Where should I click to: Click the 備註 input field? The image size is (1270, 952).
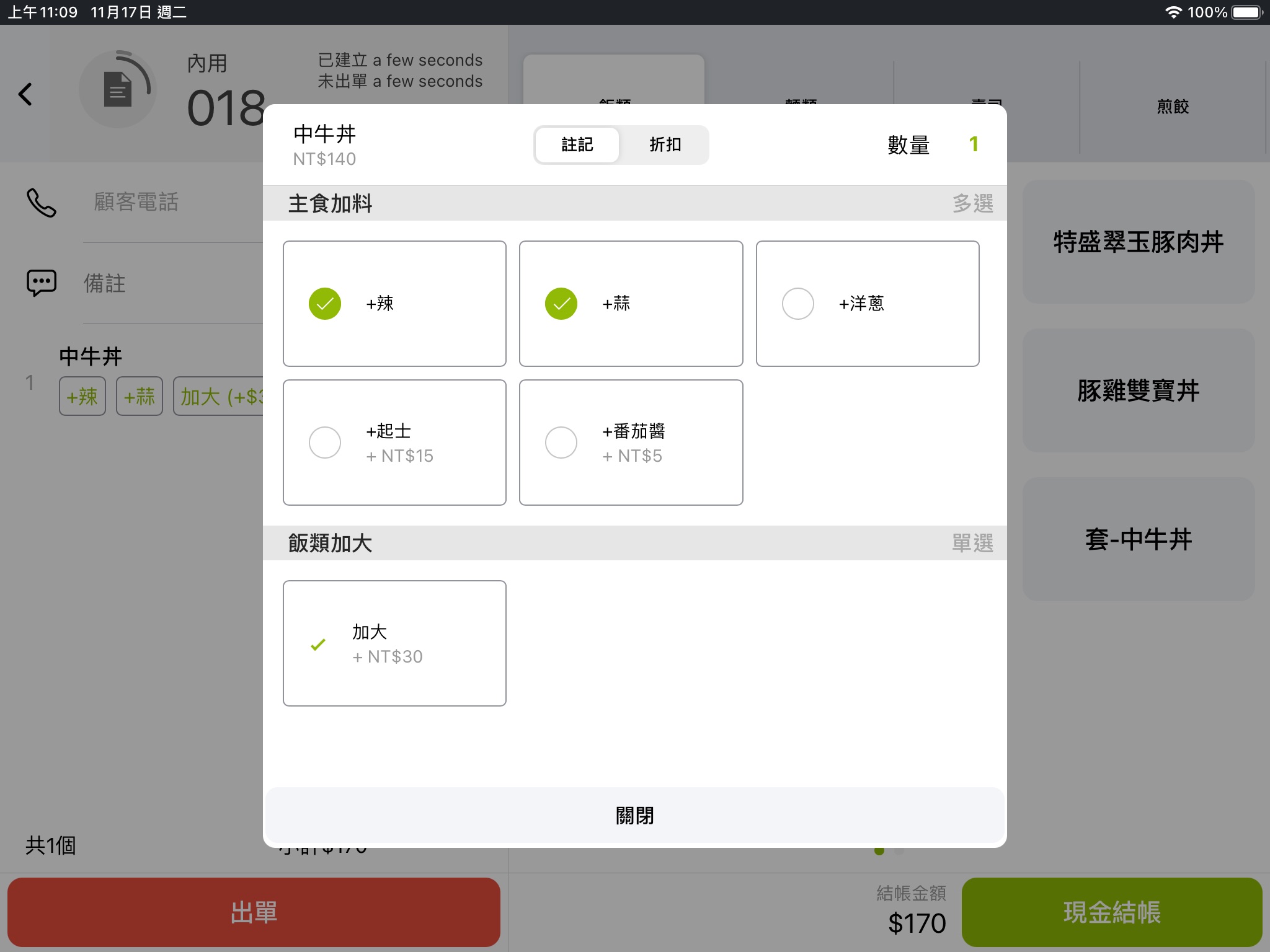coord(174,284)
